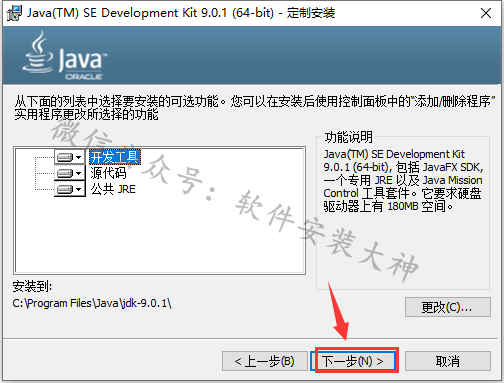This screenshot has width=504, height=383.
Task: Cancel installation with 取消 button
Action: pos(448,361)
